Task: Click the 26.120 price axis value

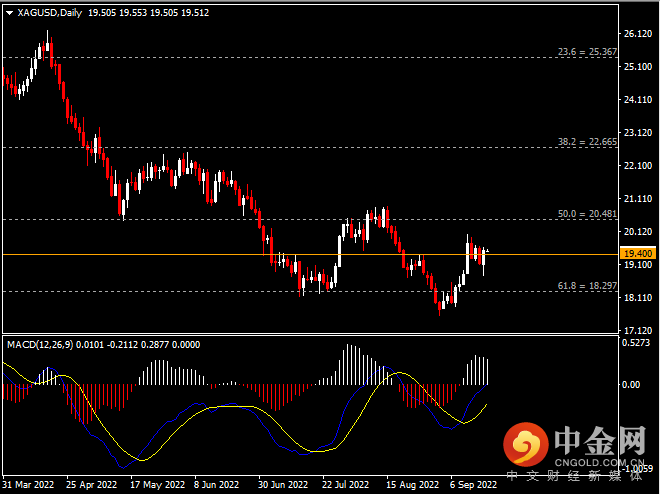Action: [638, 34]
